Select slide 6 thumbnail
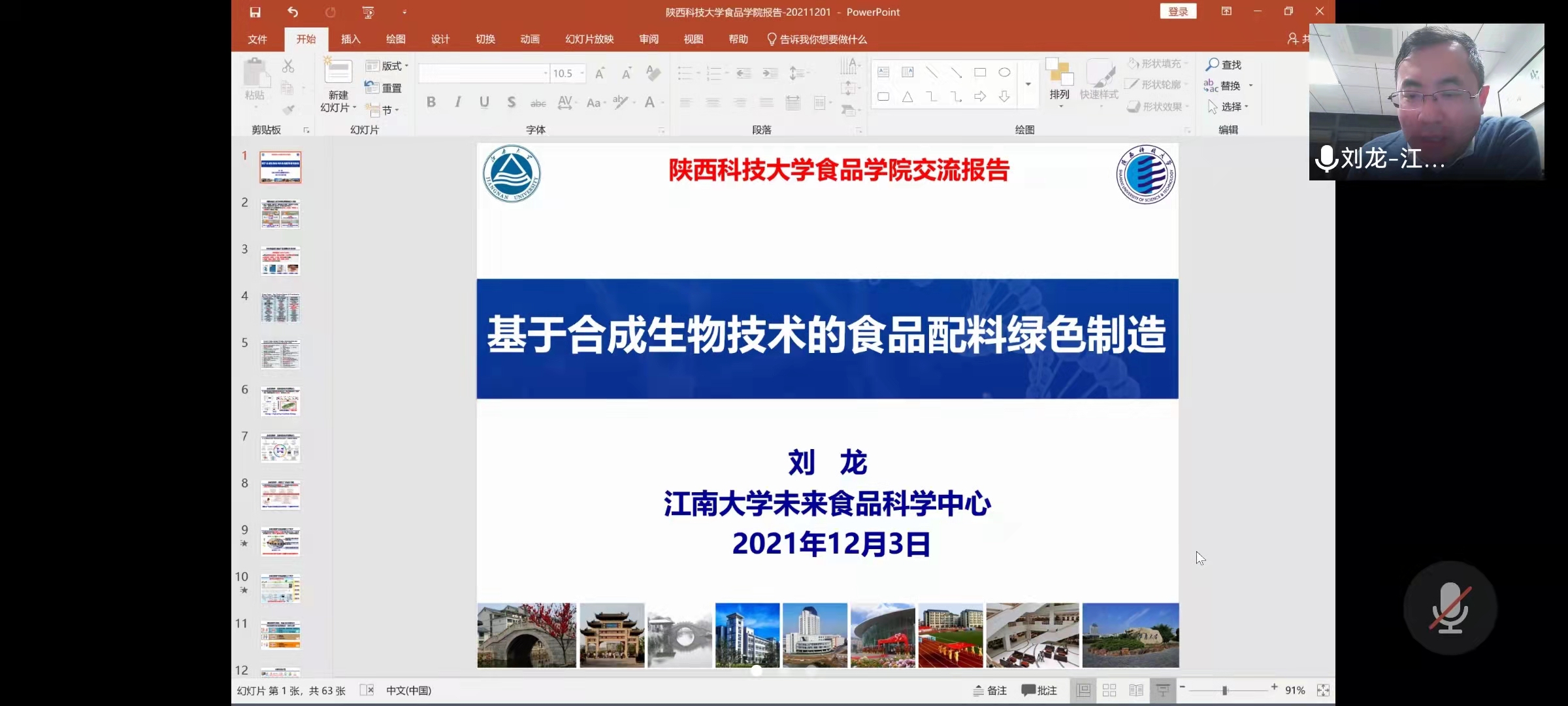 pyautogui.click(x=280, y=401)
